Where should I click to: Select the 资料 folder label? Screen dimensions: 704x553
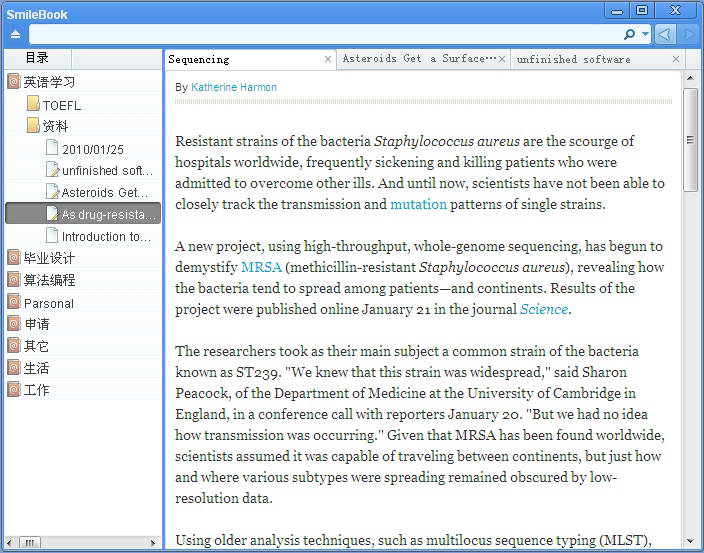tap(55, 126)
